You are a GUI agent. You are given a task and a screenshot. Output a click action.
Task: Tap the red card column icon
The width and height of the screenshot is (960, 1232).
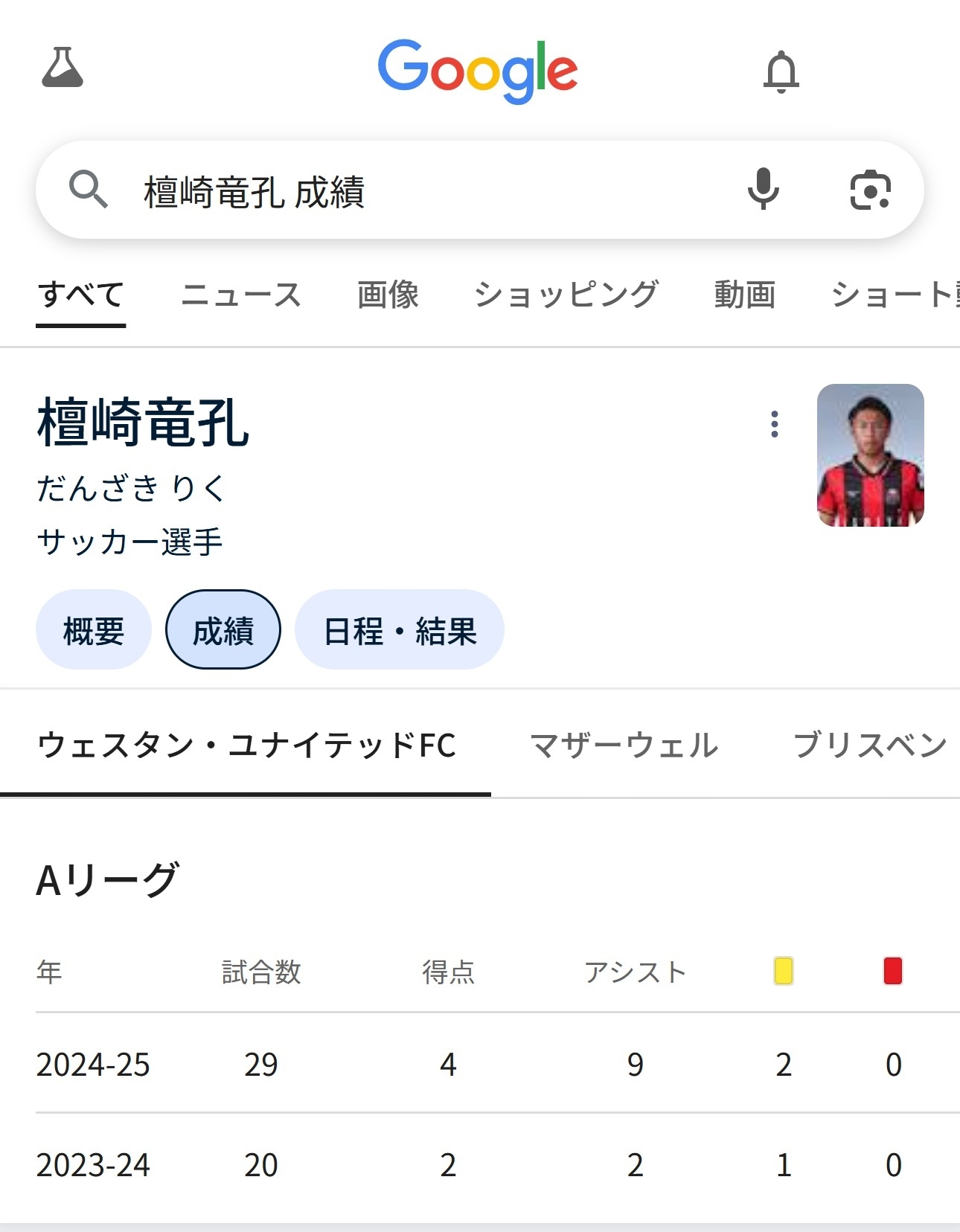point(892,971)
